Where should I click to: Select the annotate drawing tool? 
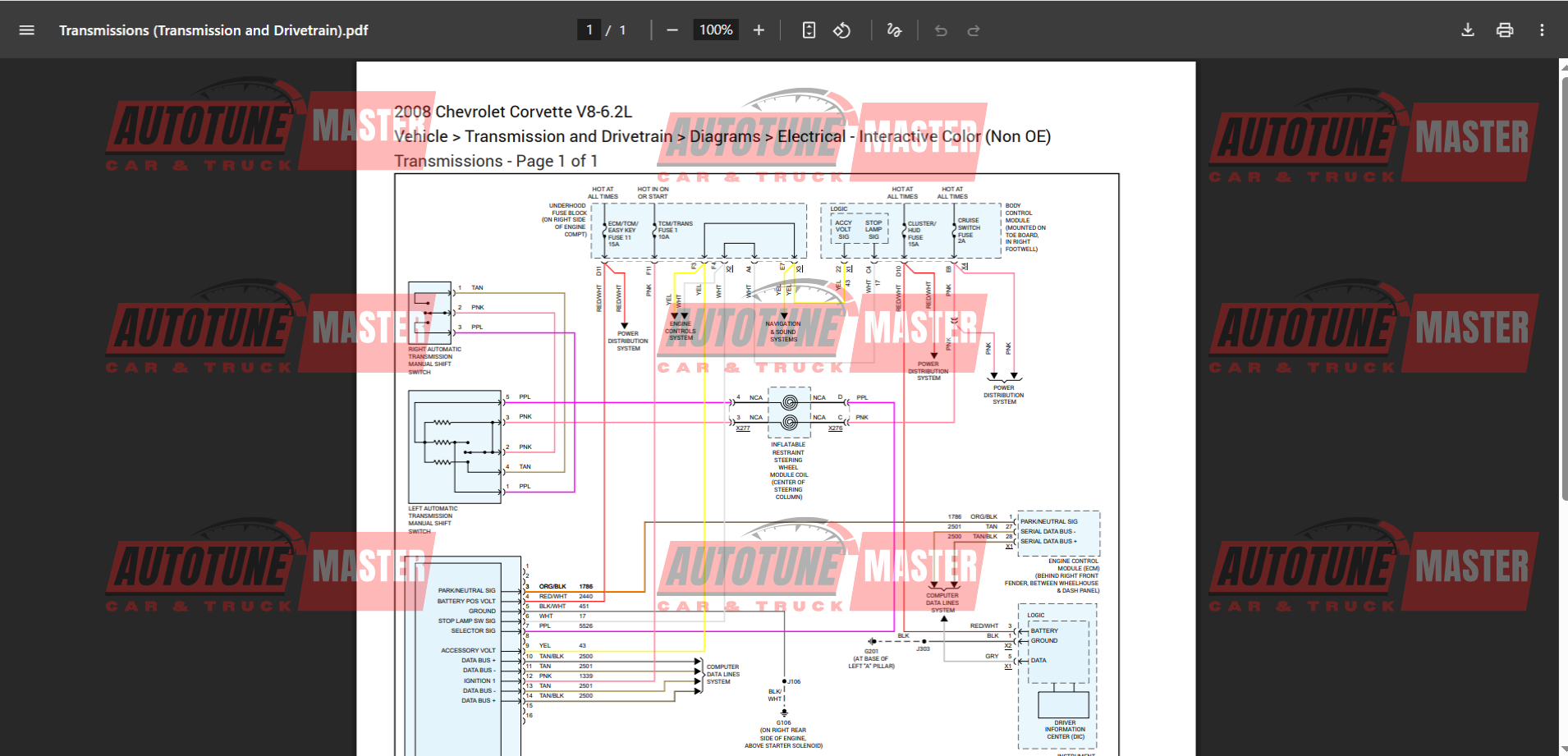893,30
